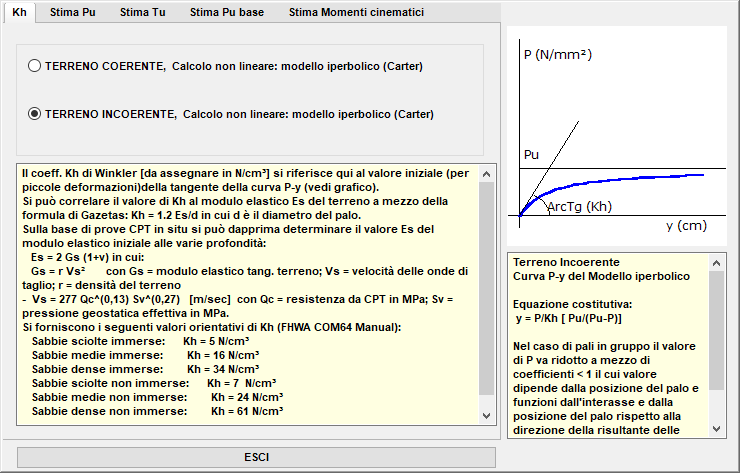The width and height of the screenshot is (740, 473).
Task: Select the TERRENO COERENTE radio button
Action: click(34, 66)
